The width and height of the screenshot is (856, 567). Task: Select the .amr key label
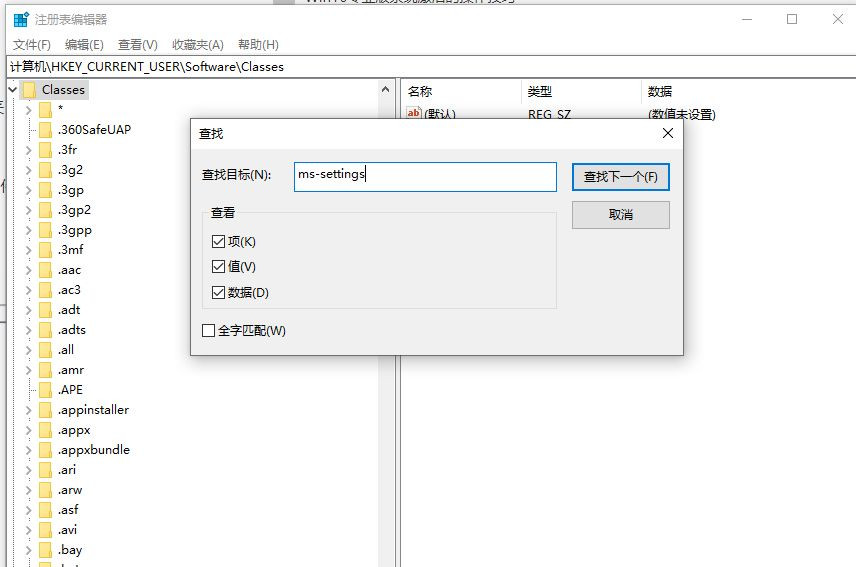click(x=71, y=370)
